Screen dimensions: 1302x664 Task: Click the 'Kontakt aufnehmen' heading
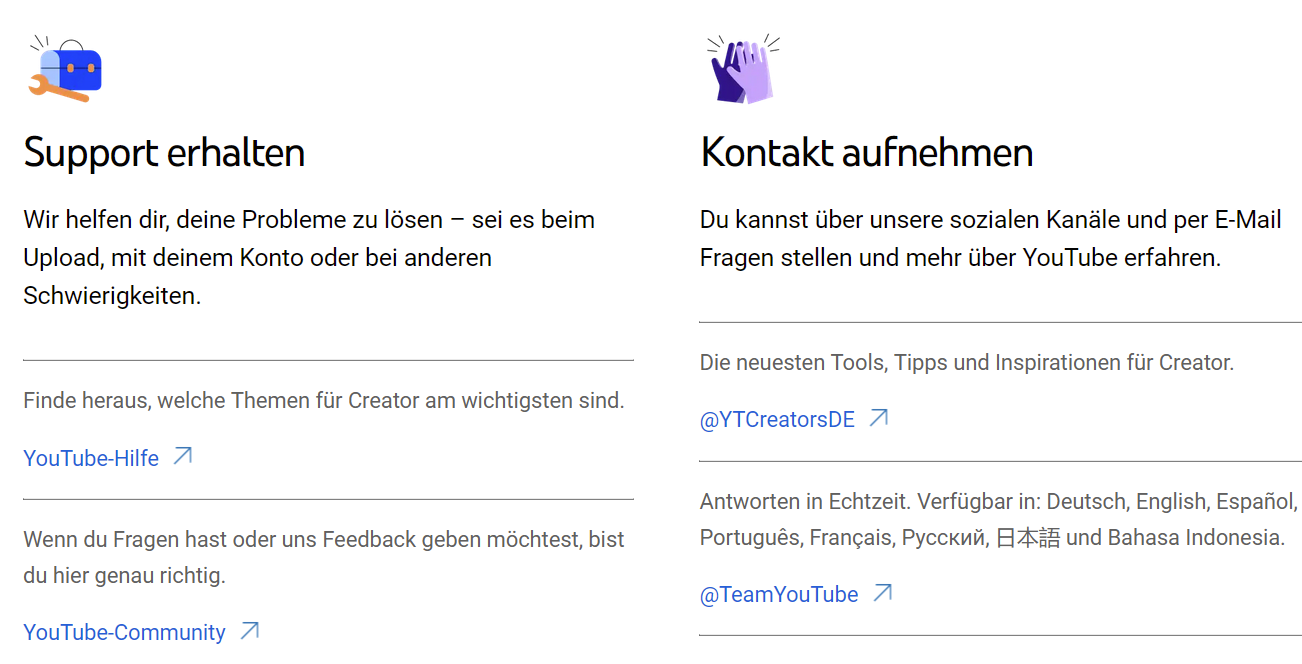click(x=867, y=153)
